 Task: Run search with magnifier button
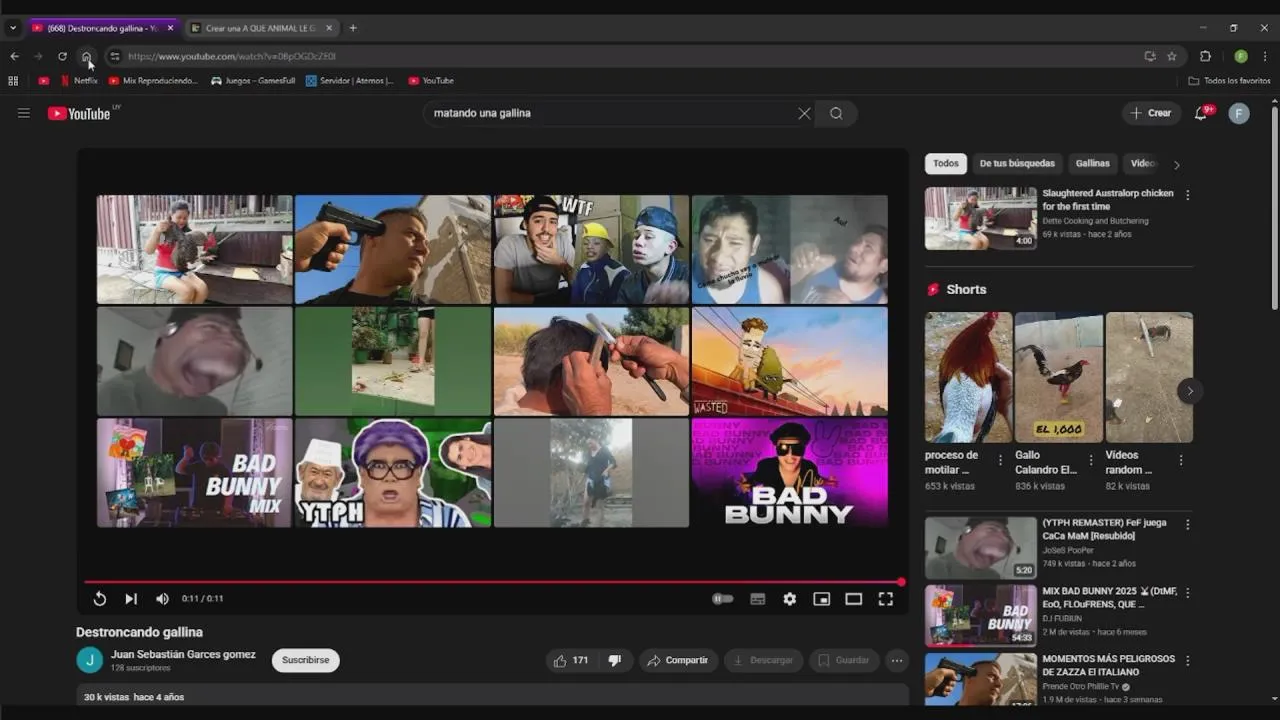[836, 113]
